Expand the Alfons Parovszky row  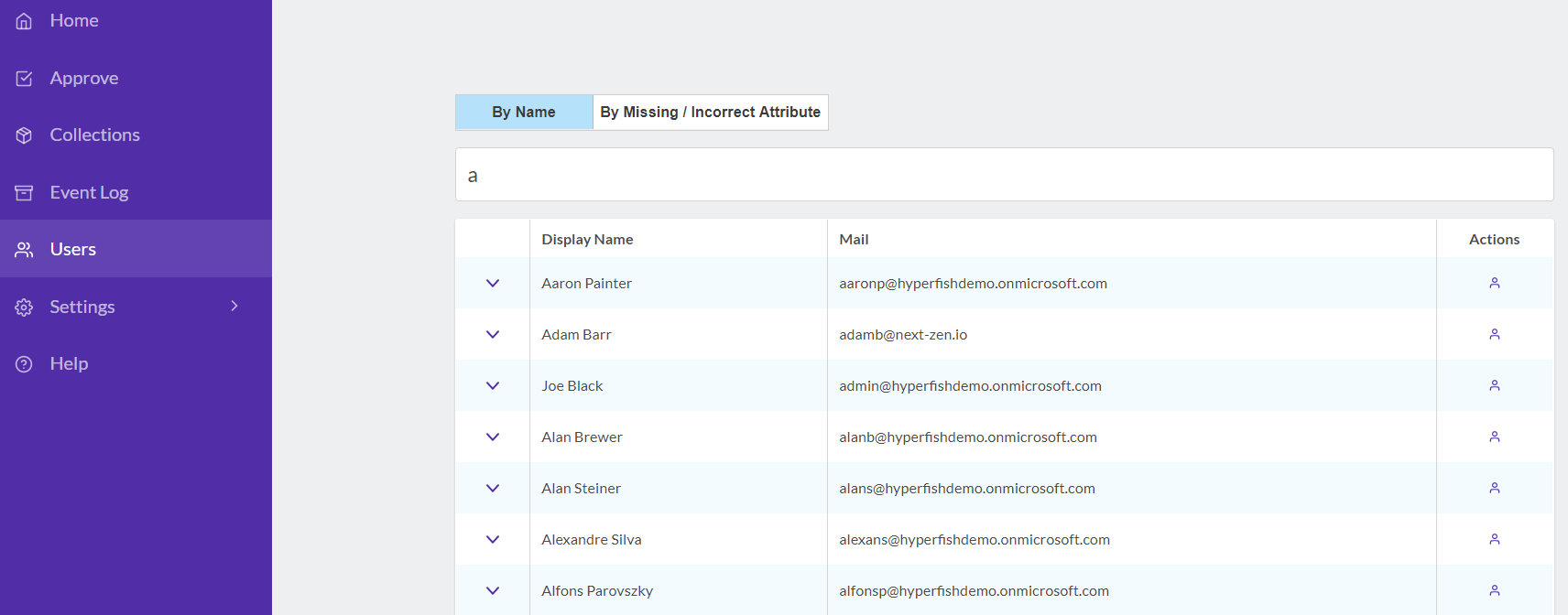pos(493,591)
